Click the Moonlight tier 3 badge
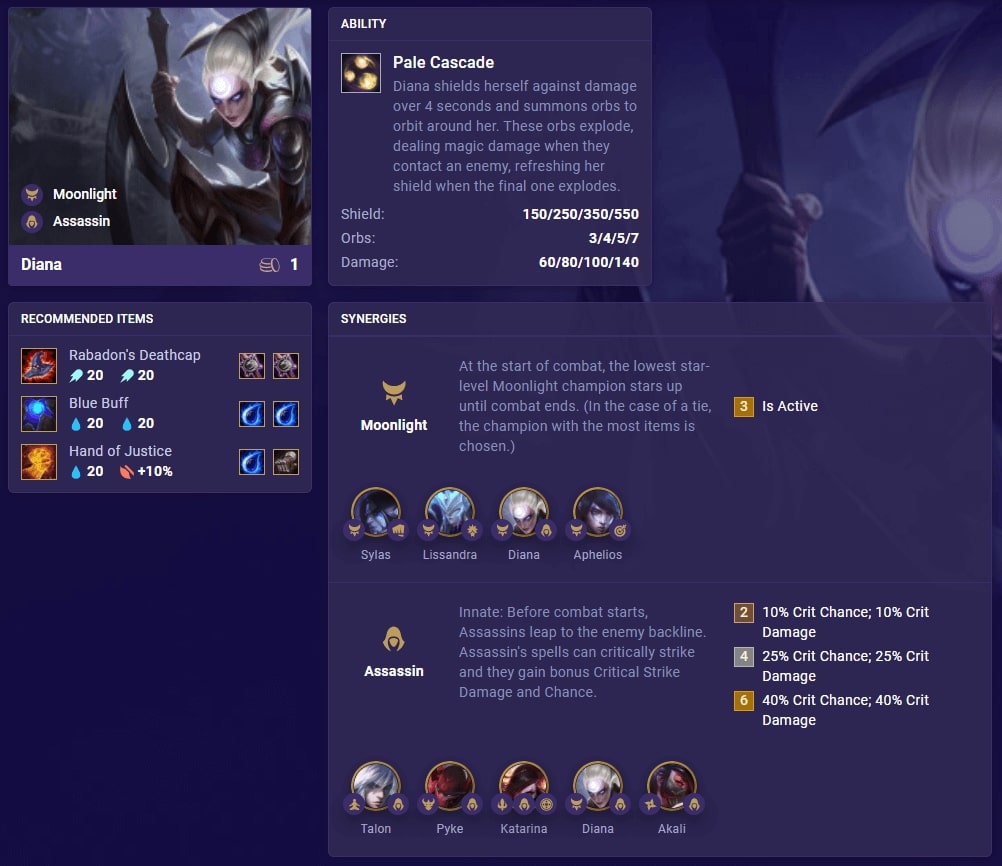This screenshot has width=1002, height=866. pyautogui.click(x=744, y=406)
